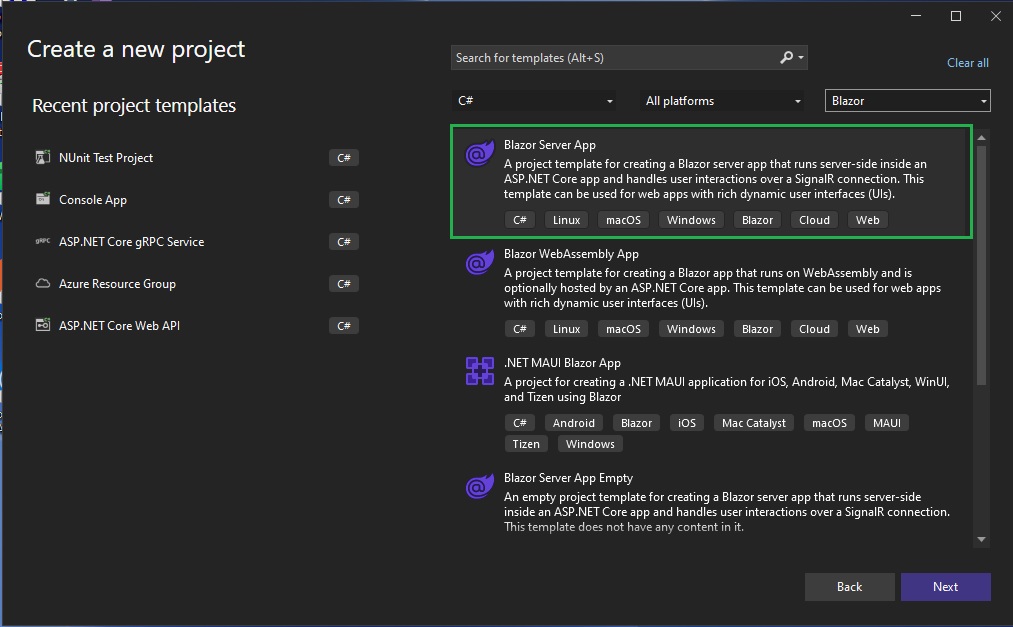Image resolution: width=1013 pixels, height=627 pixels.
Task: Click the Blazor Server App Empty icon
Action: [x=479, y=486]
